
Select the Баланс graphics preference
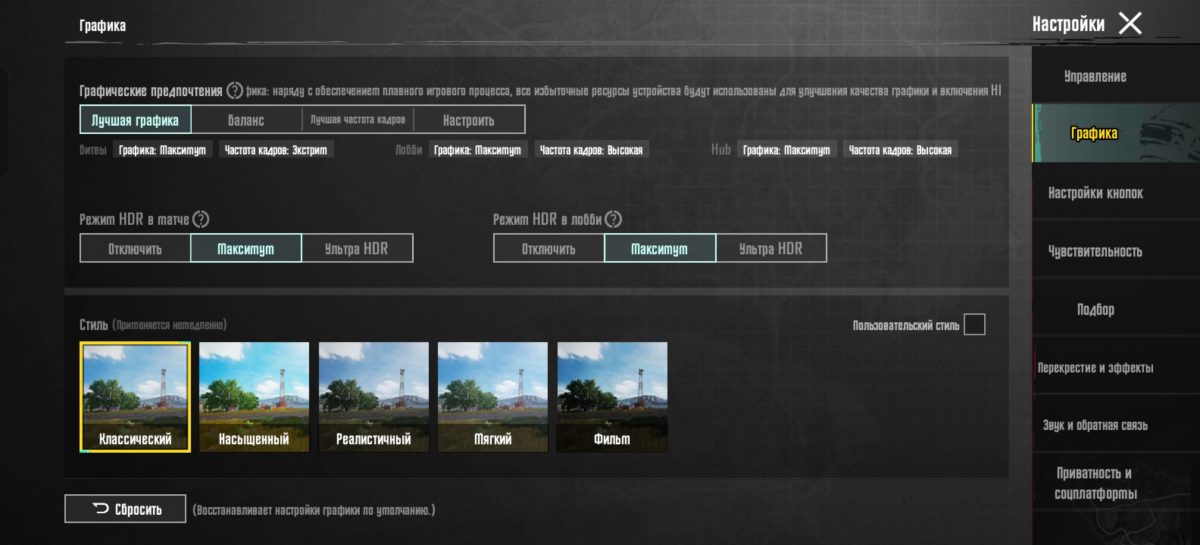pyautogui.click(x=246, y=120)
